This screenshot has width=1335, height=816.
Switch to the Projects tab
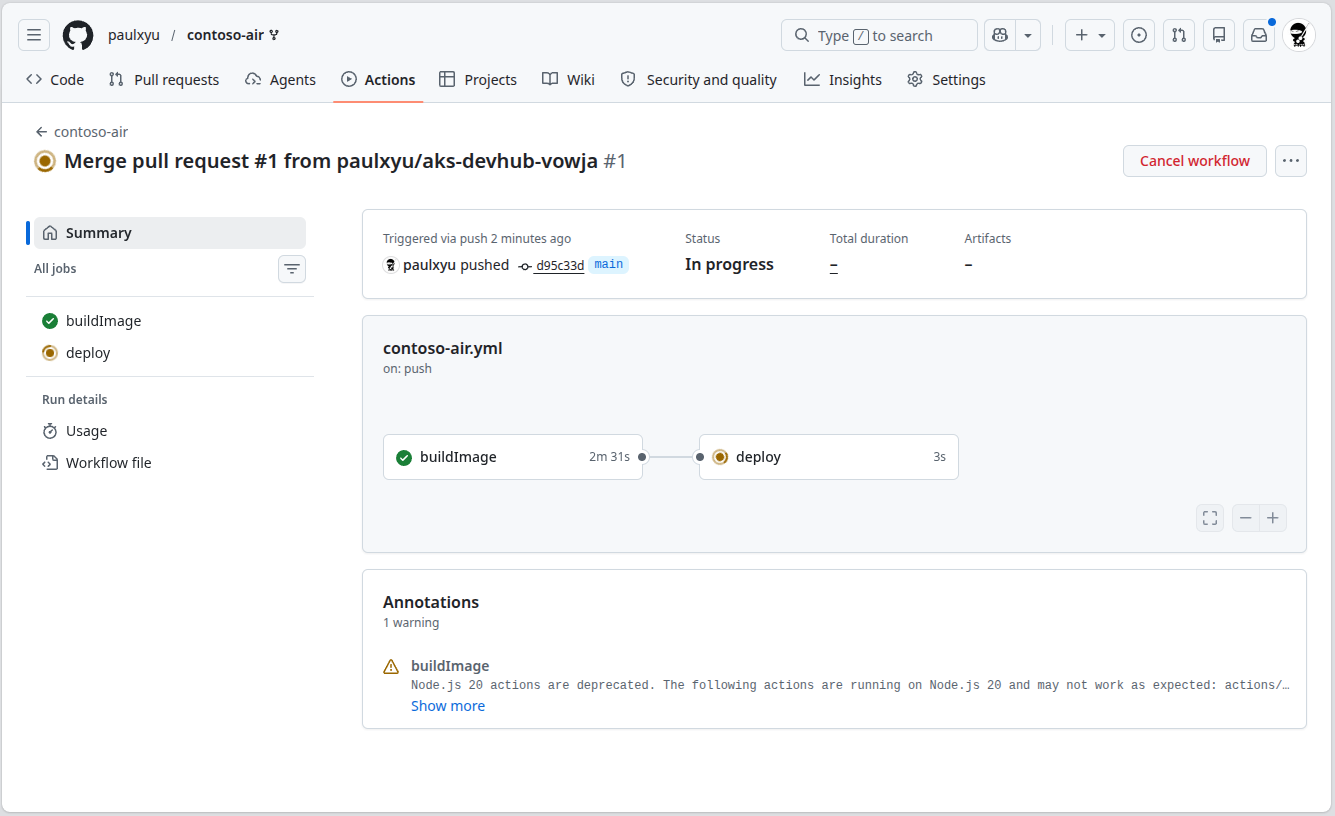478,79
